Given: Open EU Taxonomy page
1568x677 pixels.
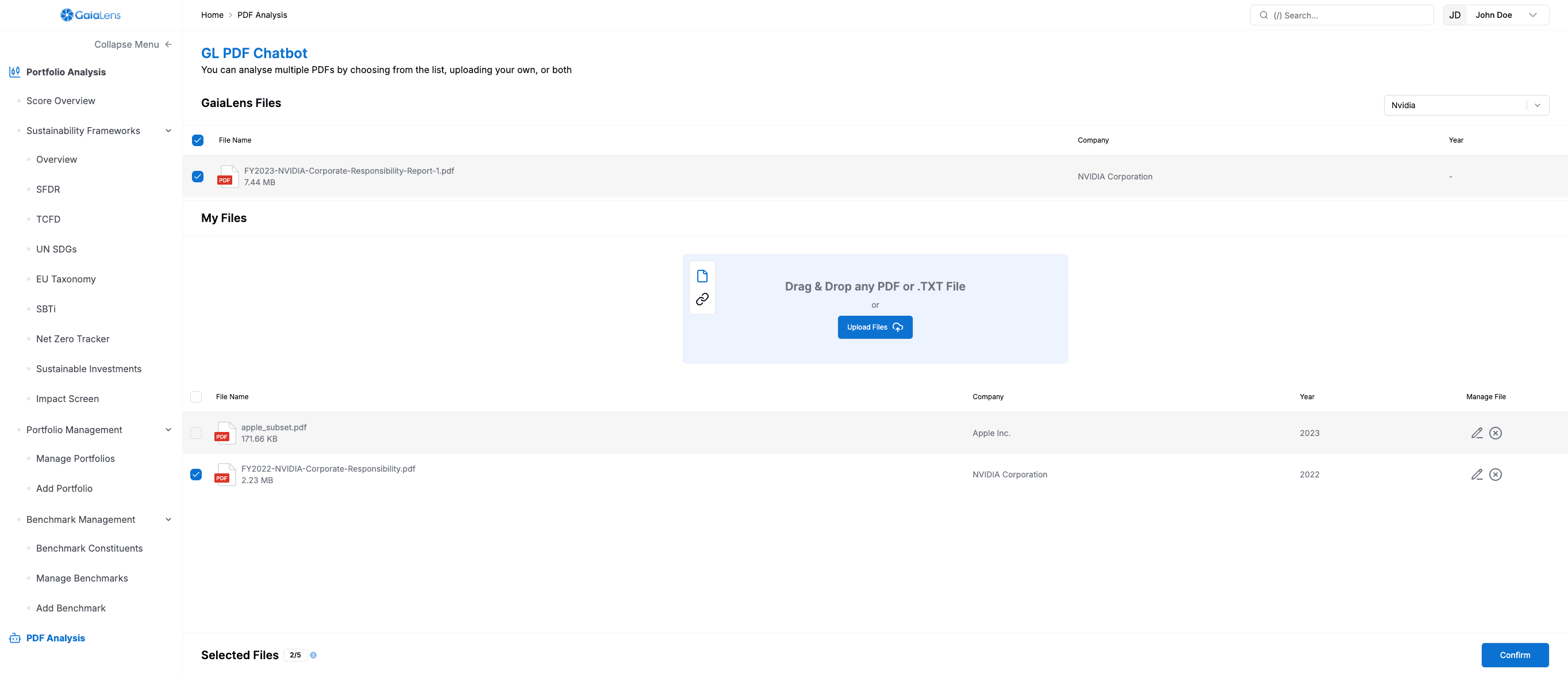Looking at the screenshot, I should 66,279.
